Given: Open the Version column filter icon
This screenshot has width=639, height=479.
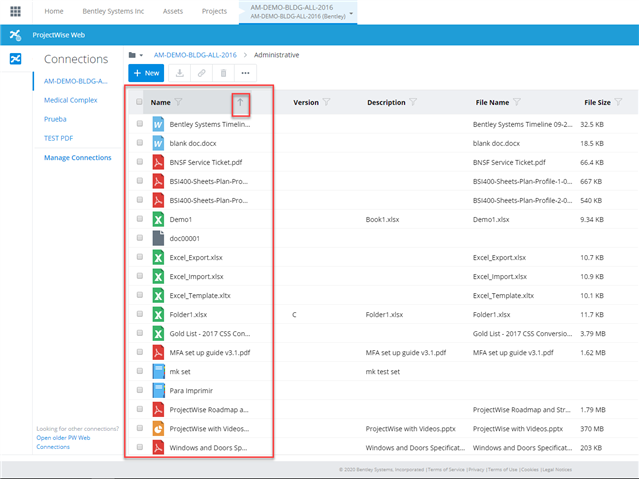Looking at the screenshot, I should (x=326, y=102).
